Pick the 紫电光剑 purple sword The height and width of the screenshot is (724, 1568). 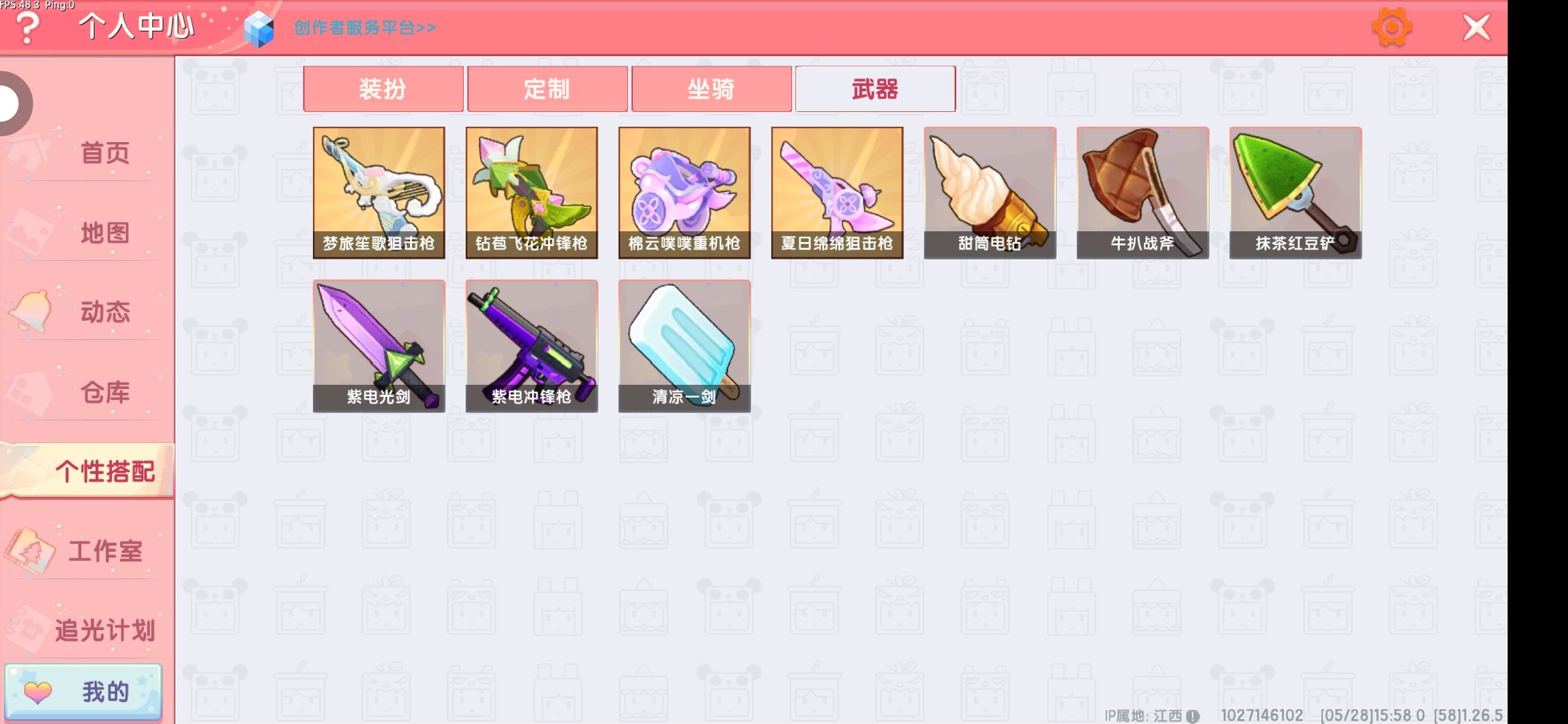[x=379, y=346]
